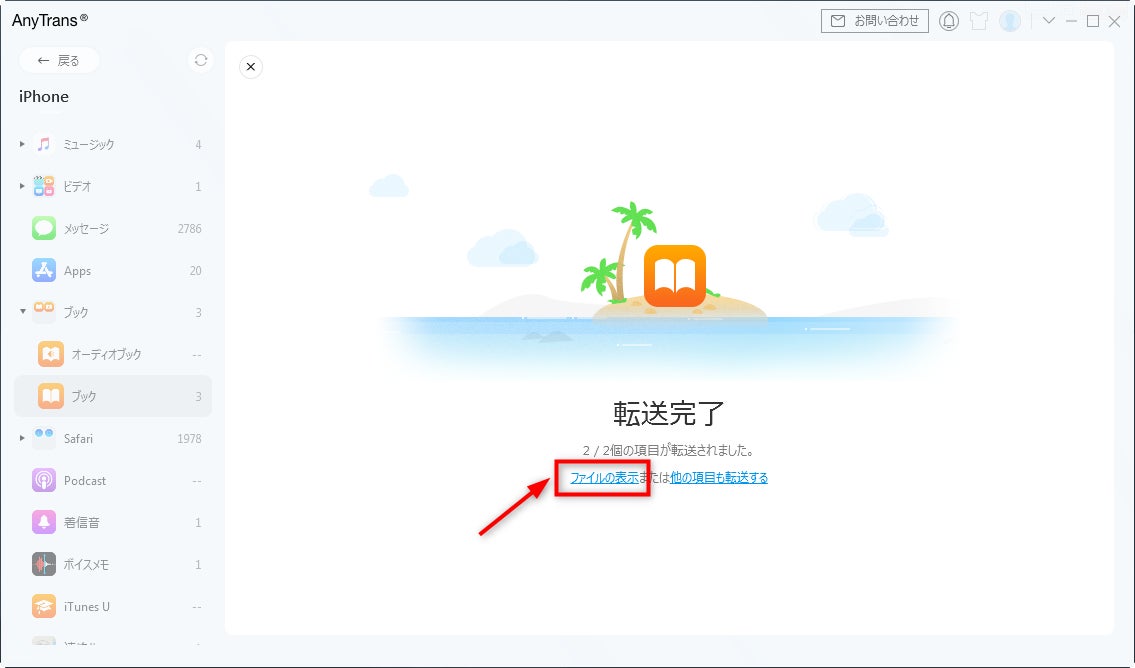Click the shirt/skin icon in title bar
Image resolution: width=1135 pixels, height=668 pixels.
(x=979, y=21)
